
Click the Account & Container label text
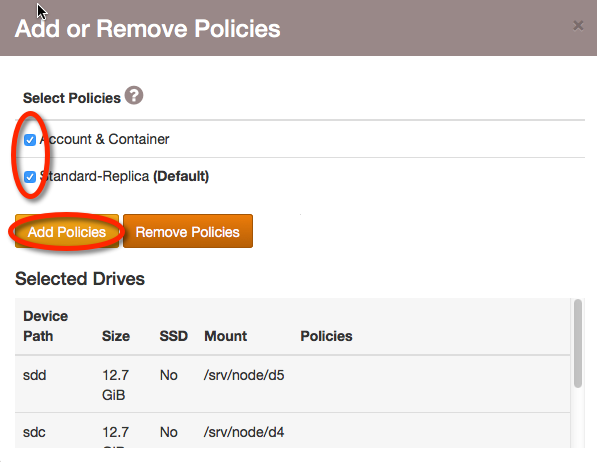[104, 139]
